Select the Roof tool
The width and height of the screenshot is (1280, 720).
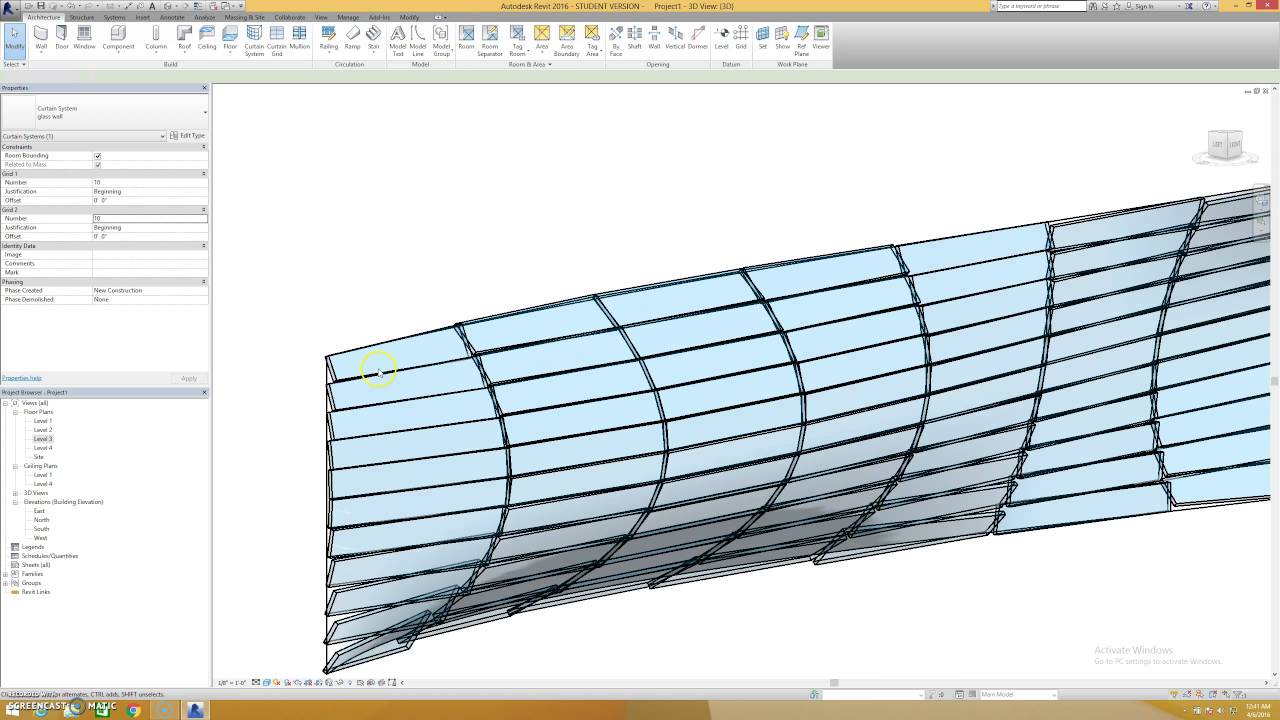point(184,38)
